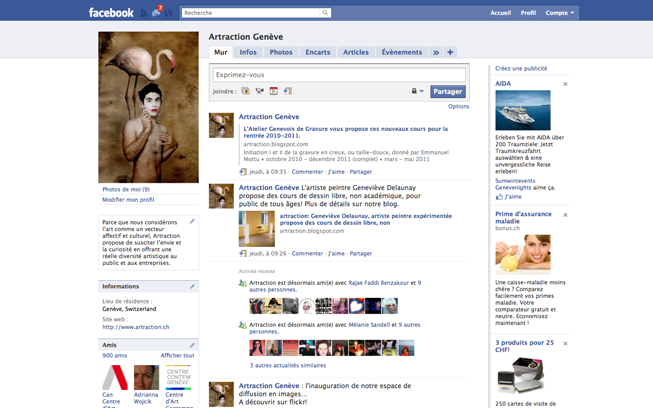
Task: Switch to the Photos tab
Action: click(x=281, y=52)
